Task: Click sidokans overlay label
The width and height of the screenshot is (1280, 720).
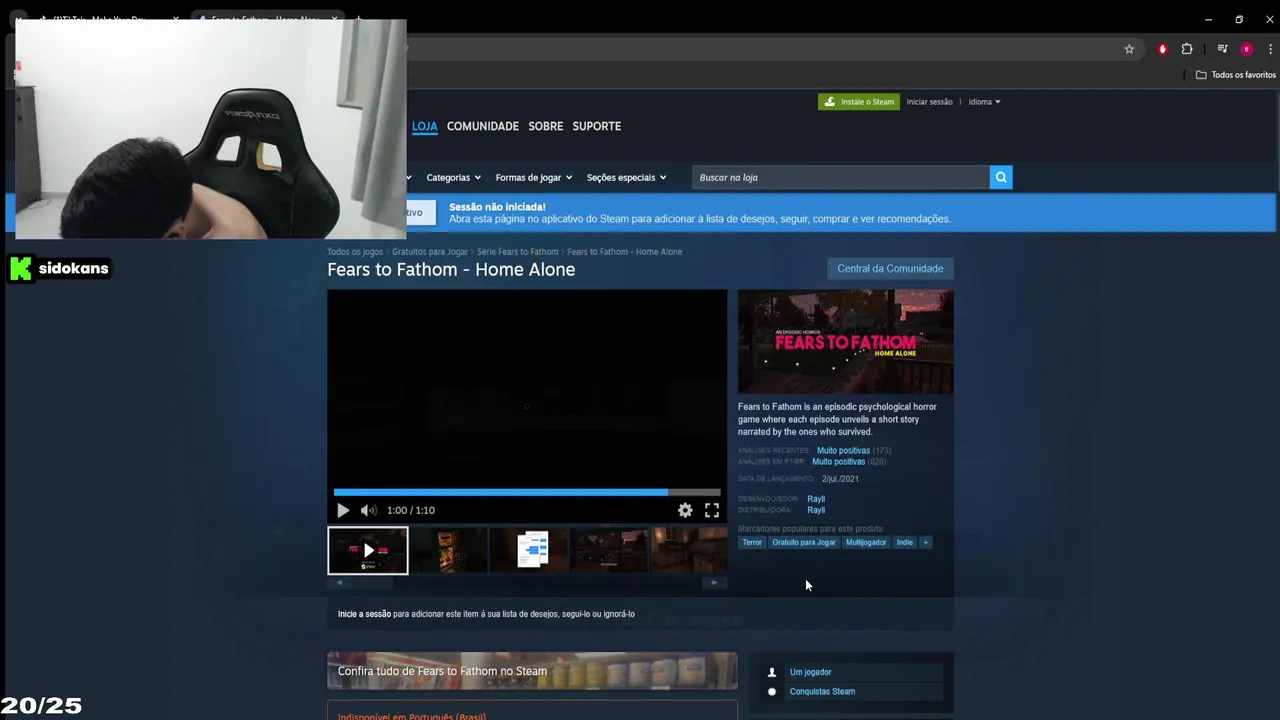Action: 73,268
